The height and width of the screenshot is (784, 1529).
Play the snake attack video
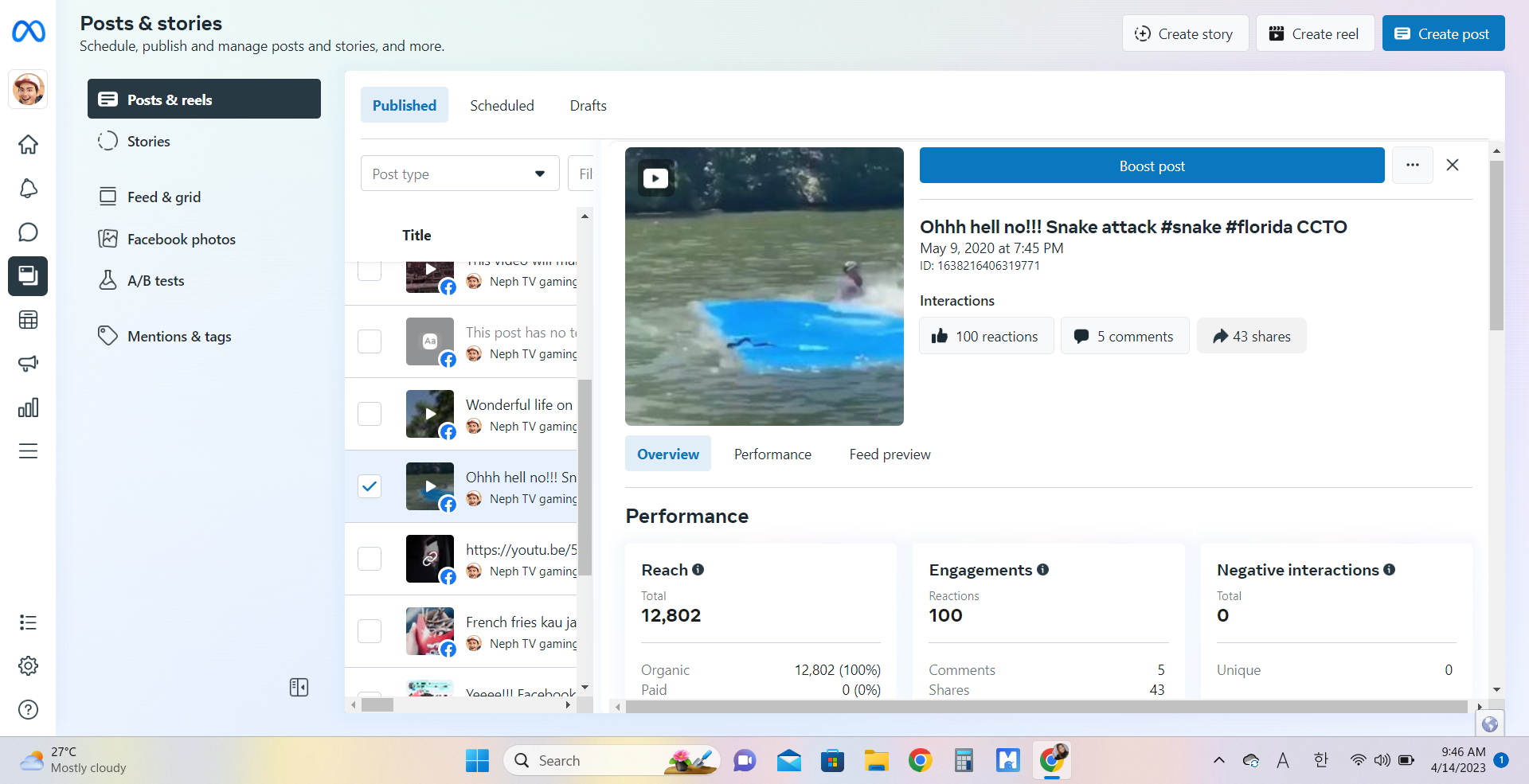(x=655, y=178)
